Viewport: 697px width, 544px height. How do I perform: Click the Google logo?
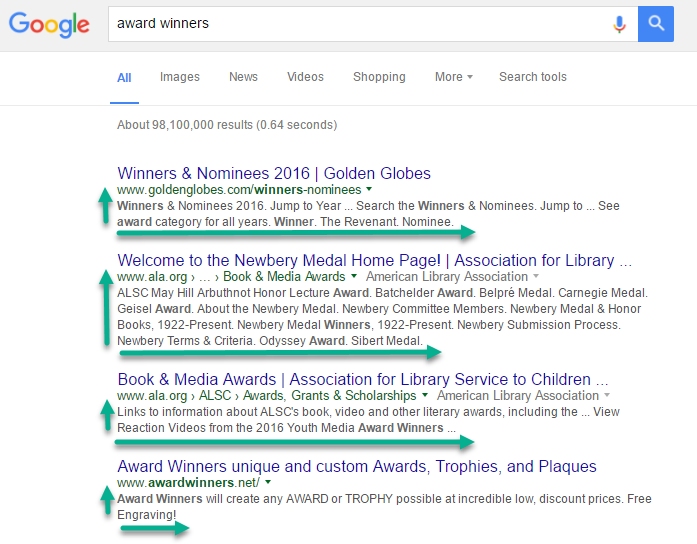(49, 24)
